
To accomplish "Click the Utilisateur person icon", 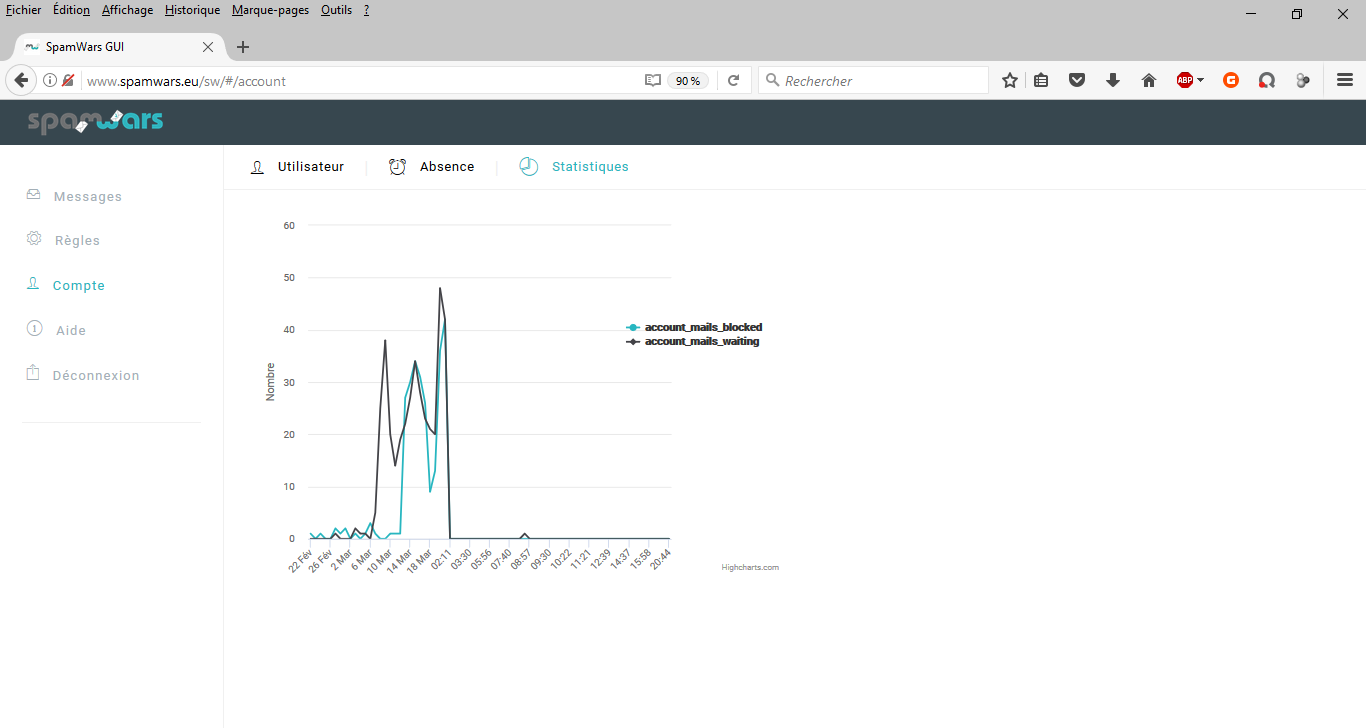I will pos(258,167).
